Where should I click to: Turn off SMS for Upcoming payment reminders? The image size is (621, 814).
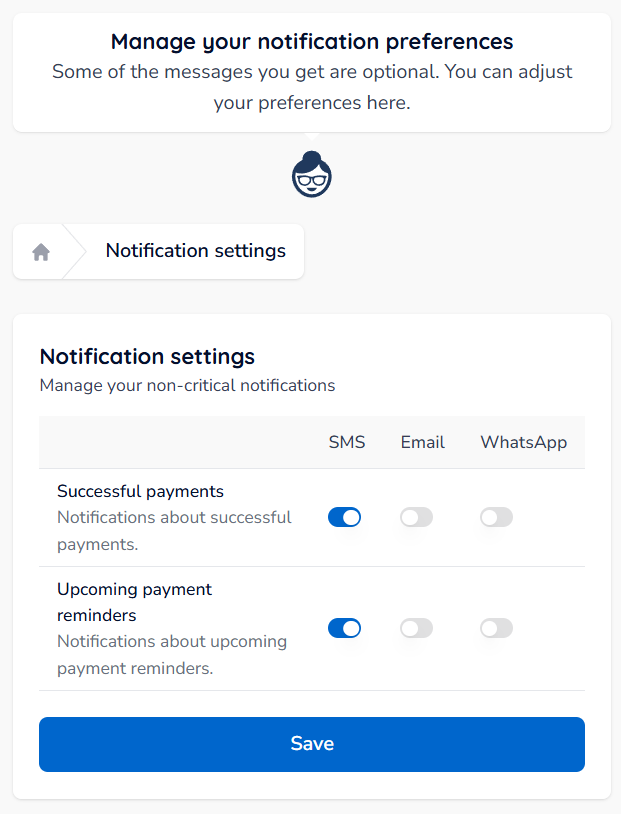click(344, 628)
